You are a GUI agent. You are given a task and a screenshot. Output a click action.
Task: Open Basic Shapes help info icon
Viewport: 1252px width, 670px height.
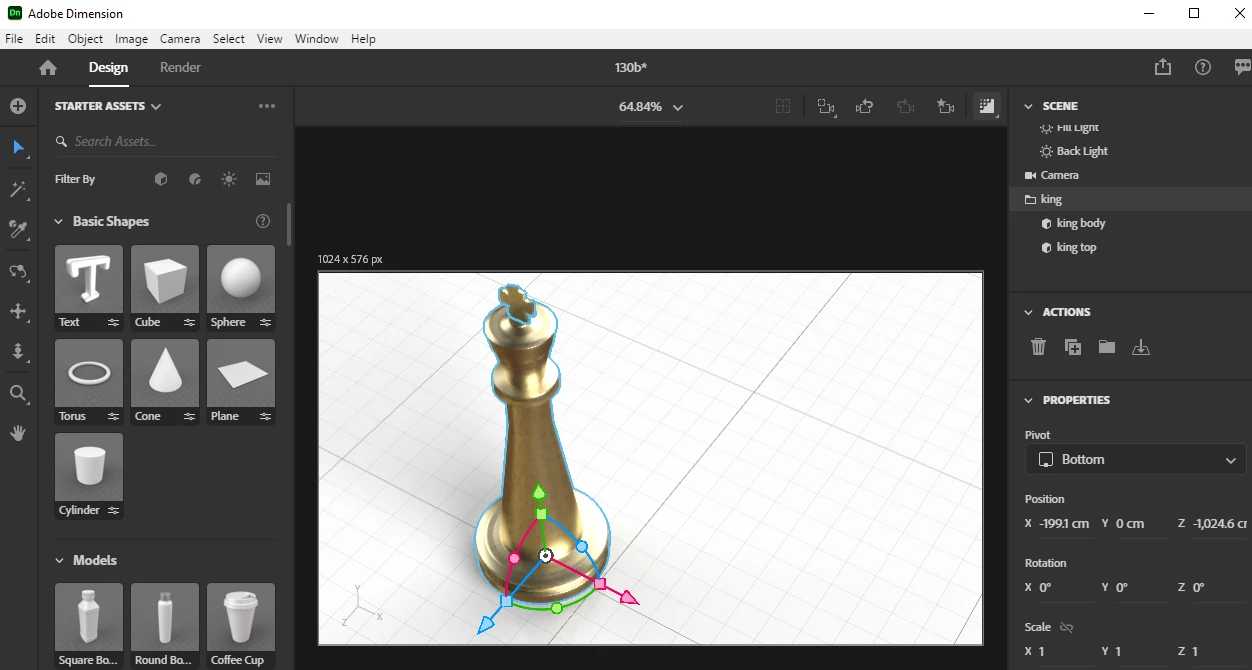pos(263,221)
